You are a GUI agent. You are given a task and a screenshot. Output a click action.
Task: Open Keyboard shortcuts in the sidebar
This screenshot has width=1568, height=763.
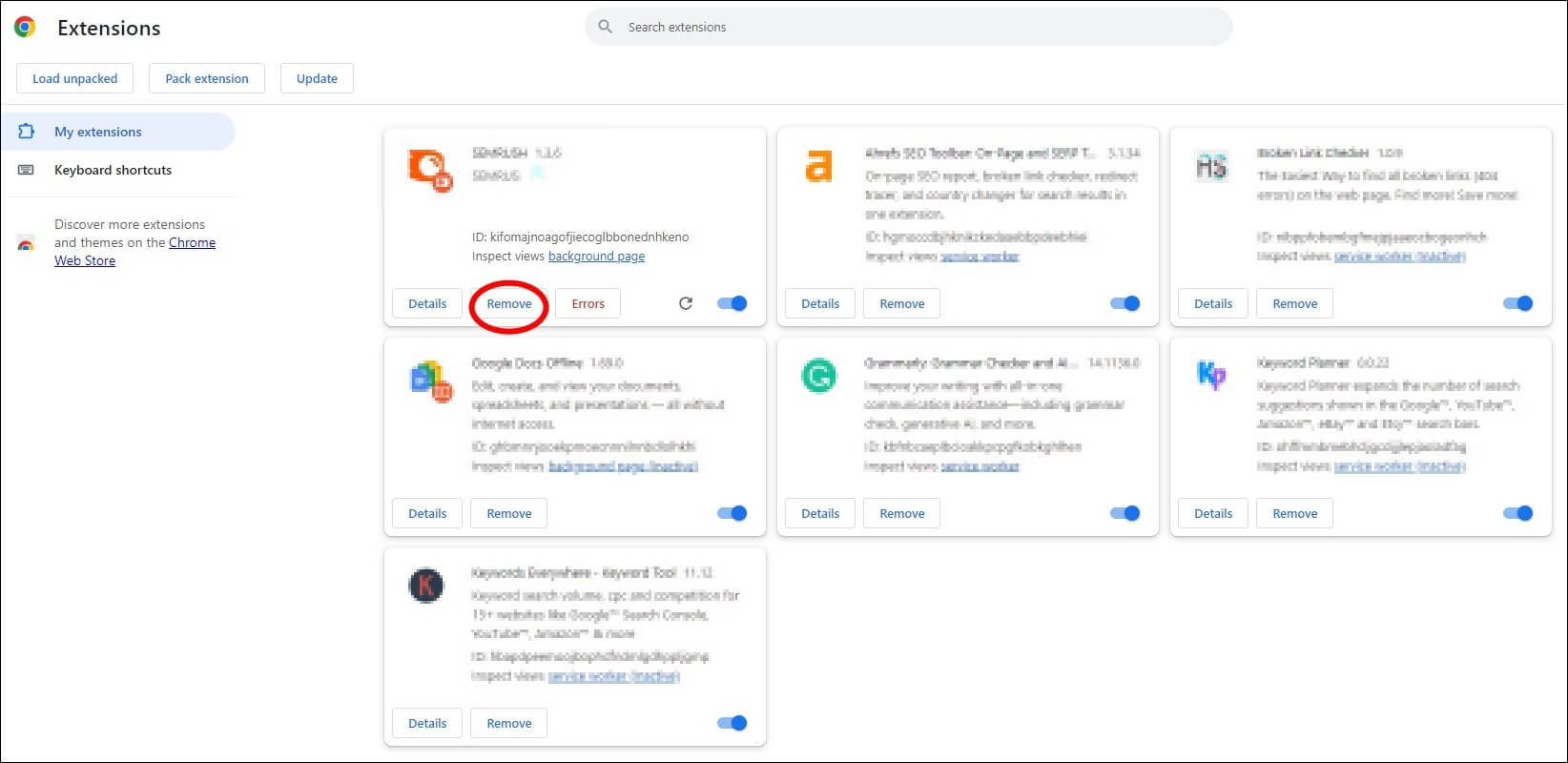click(113, 170)
